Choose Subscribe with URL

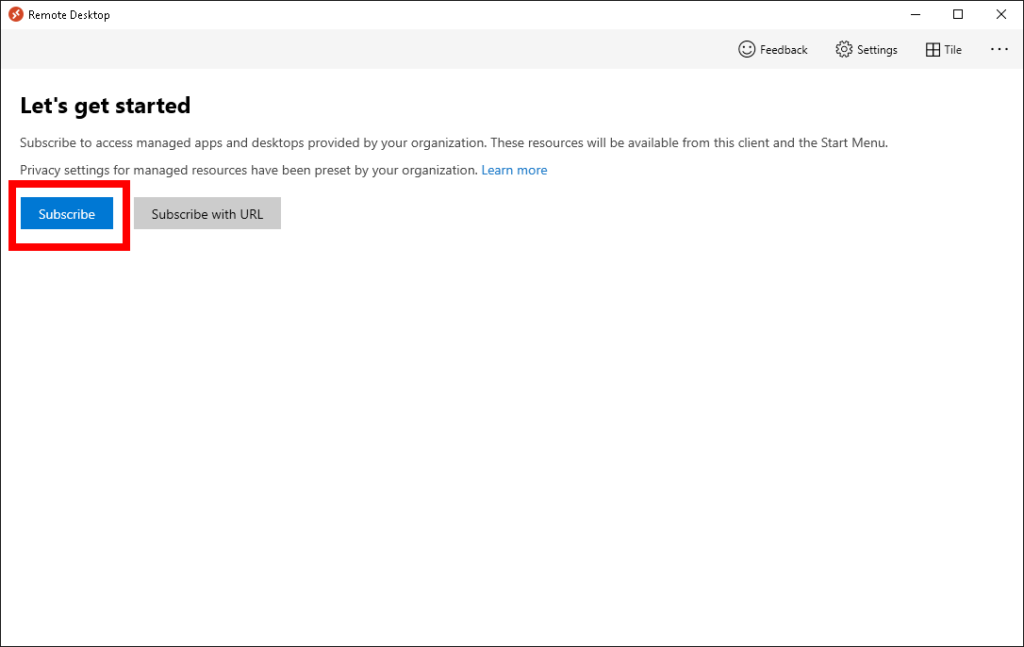click(x=207, y=213)
